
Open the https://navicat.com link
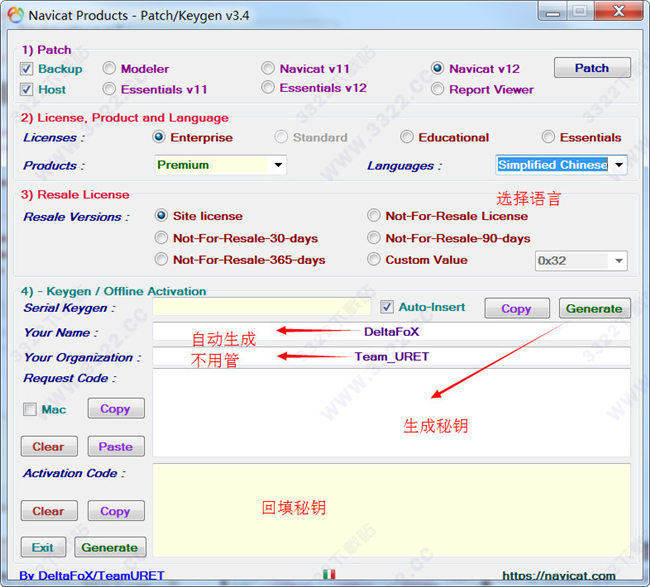(559, 575)
